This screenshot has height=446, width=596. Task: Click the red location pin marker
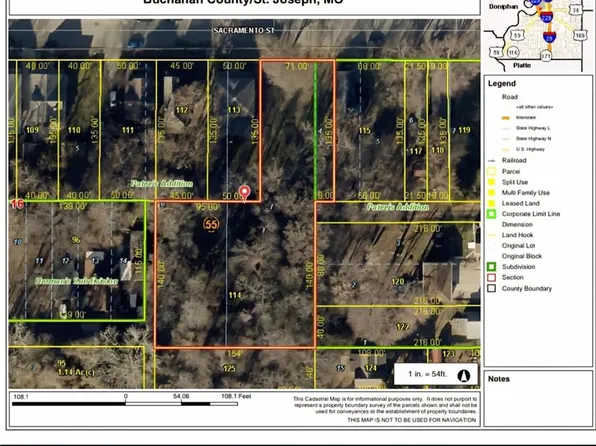pyautogui.click(x=244, y=193)
